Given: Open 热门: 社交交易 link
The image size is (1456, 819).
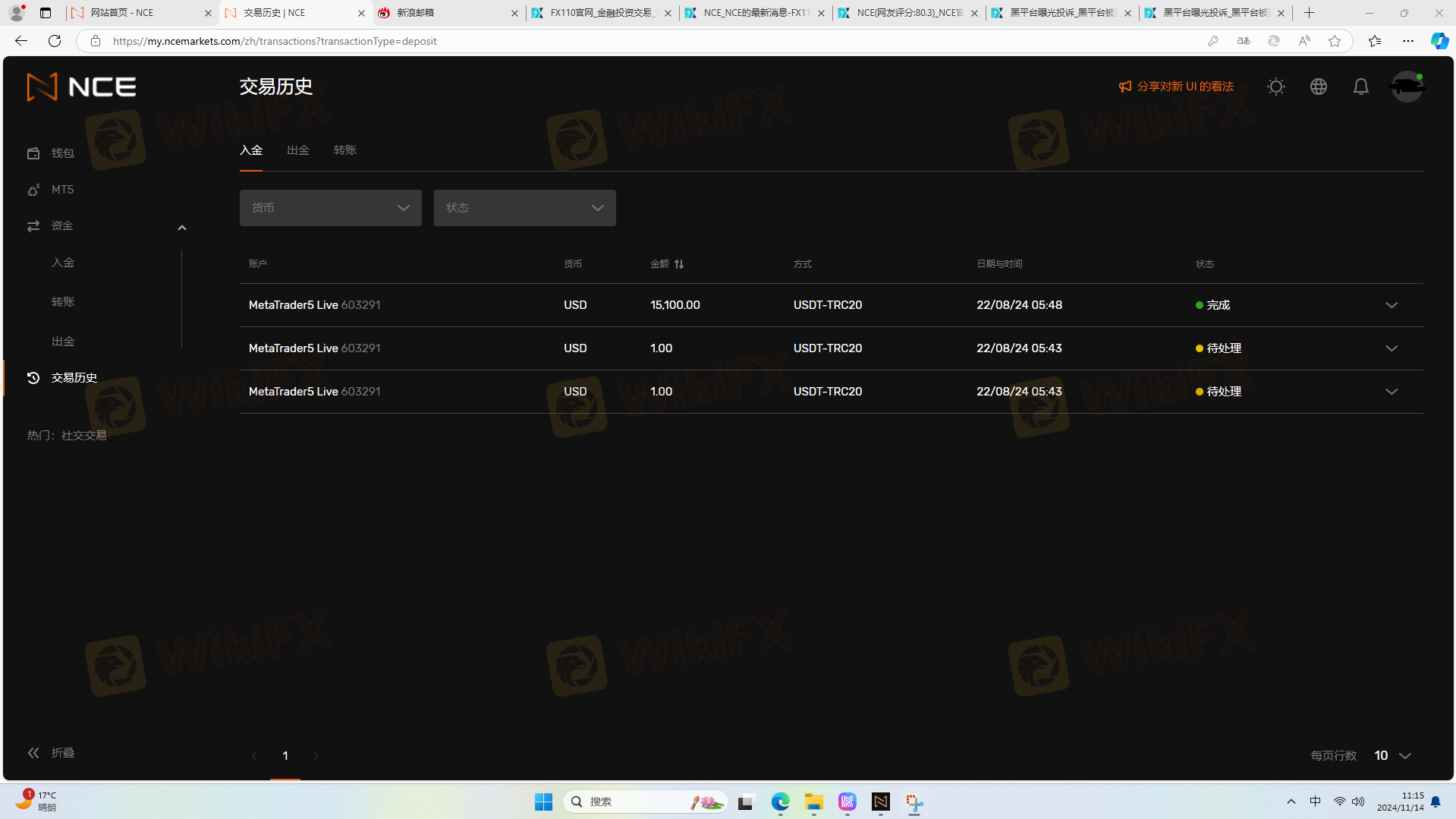Looking at the screenshot, I should [x=67, y=436].
